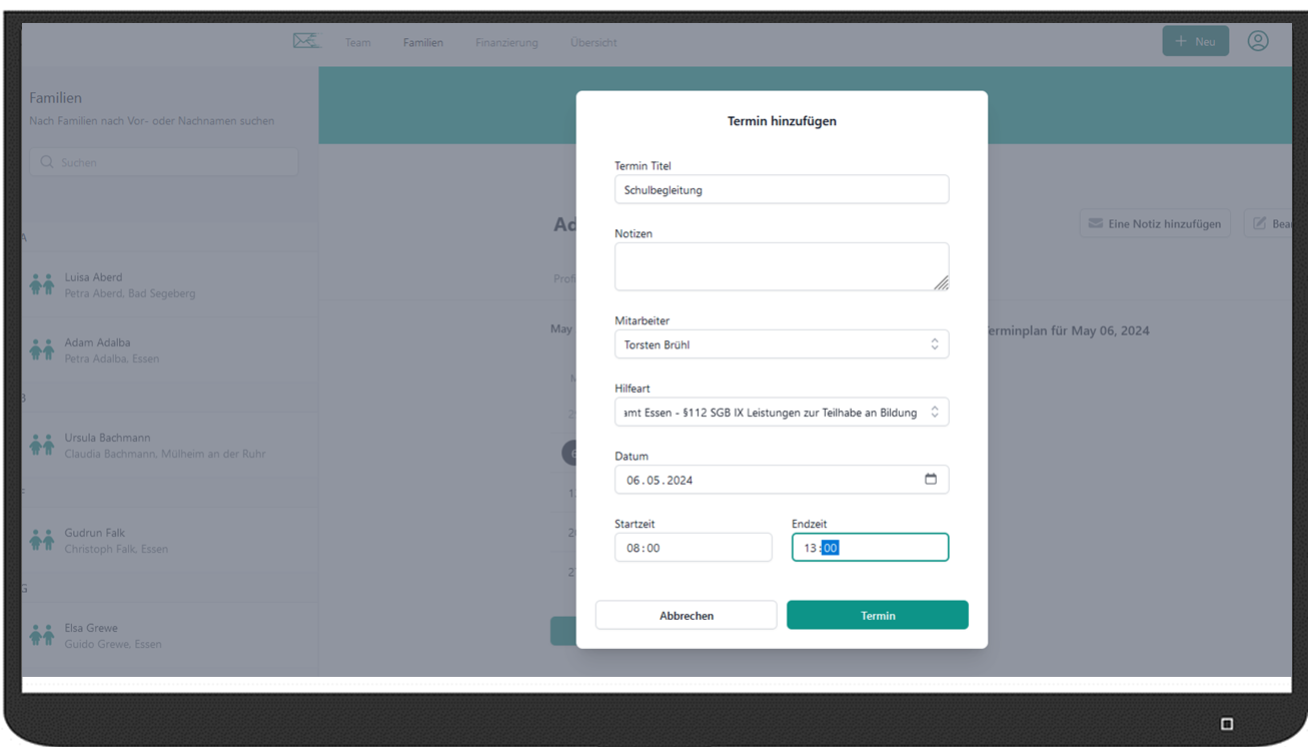Focus the Startzeit time field
1308x747 pixels.
click(x=693, y=547)
